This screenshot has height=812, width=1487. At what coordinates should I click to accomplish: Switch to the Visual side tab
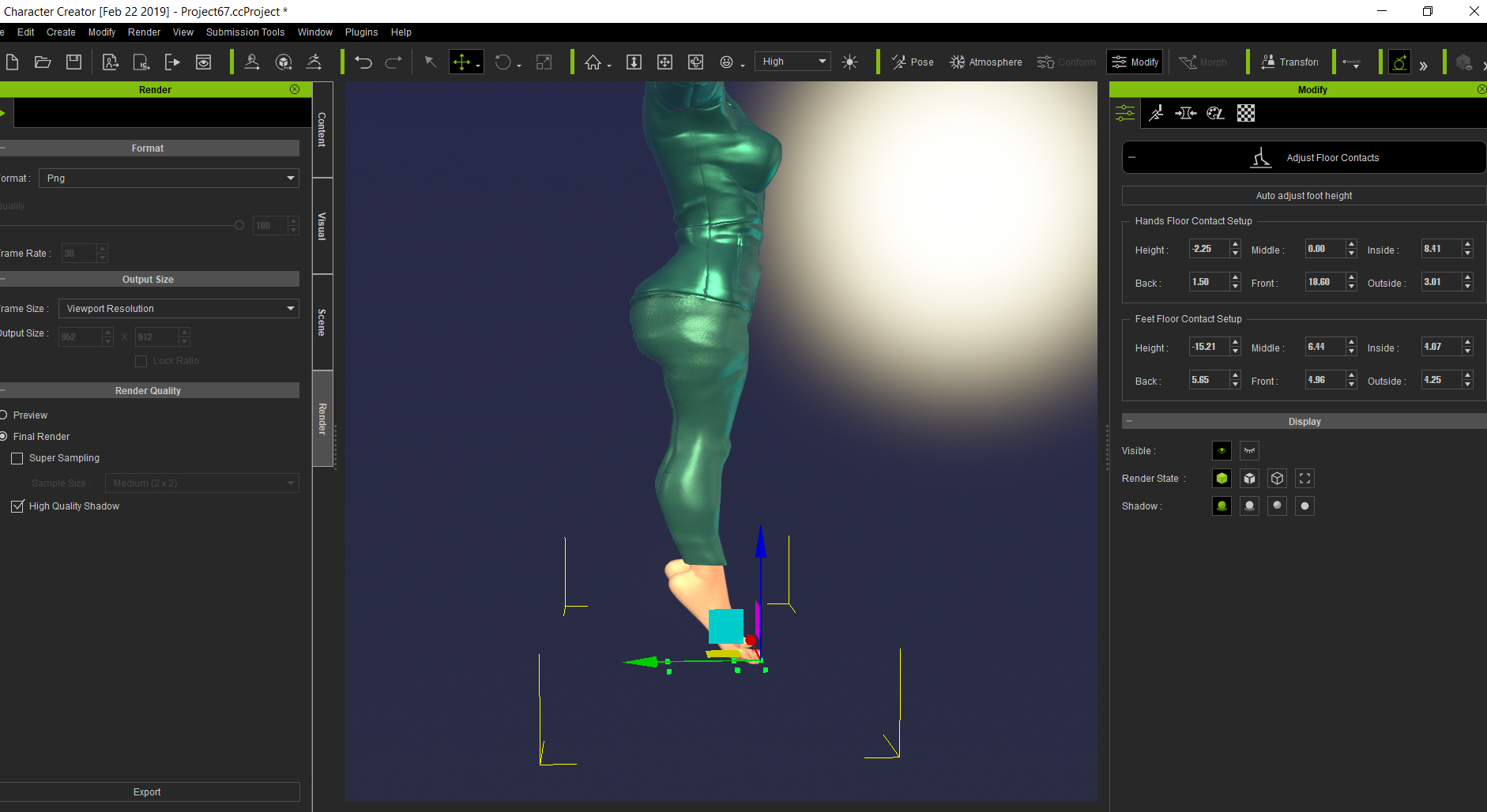coord(322,226)
